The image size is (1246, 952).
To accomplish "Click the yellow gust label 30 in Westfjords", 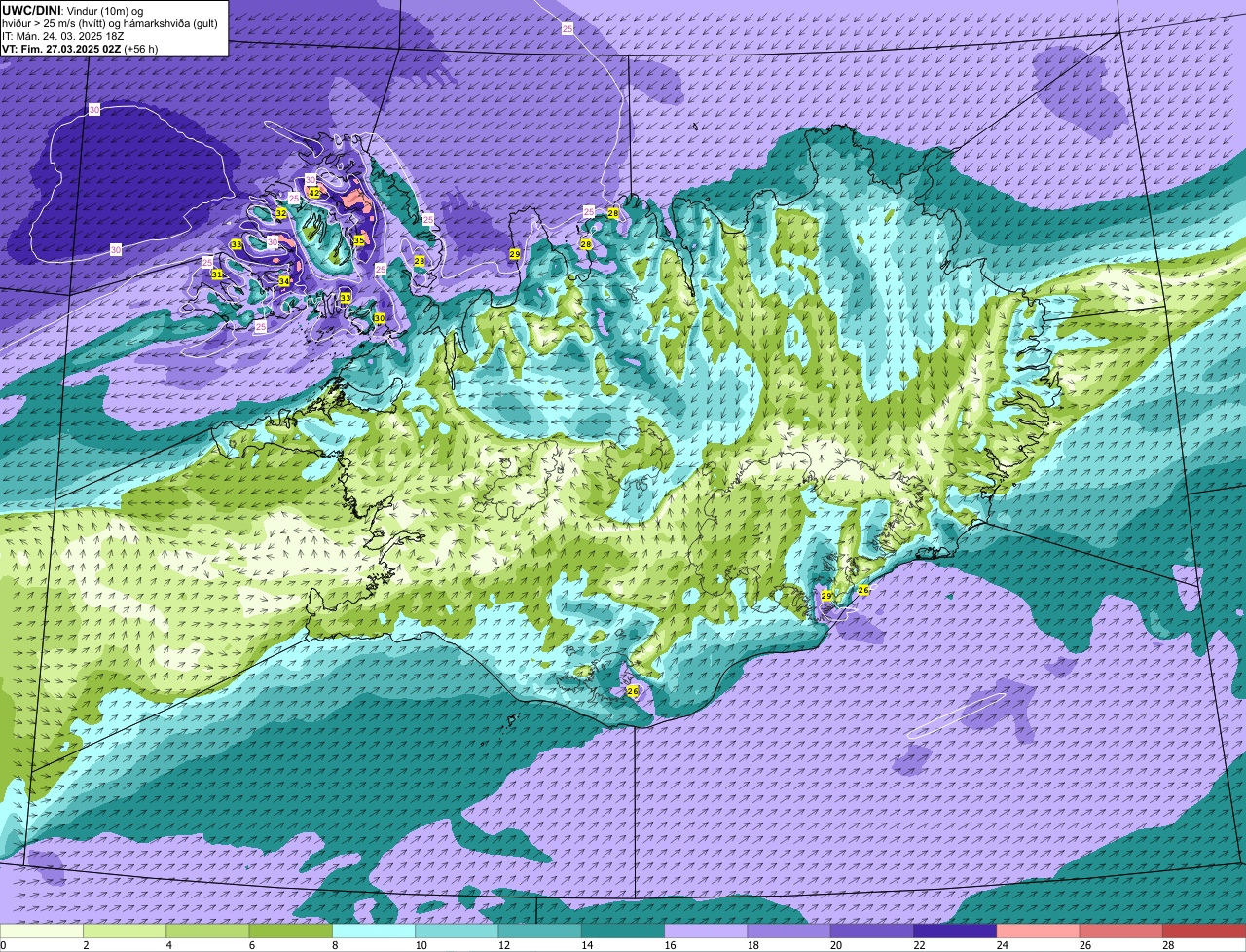I will click(x=379, y=318).
